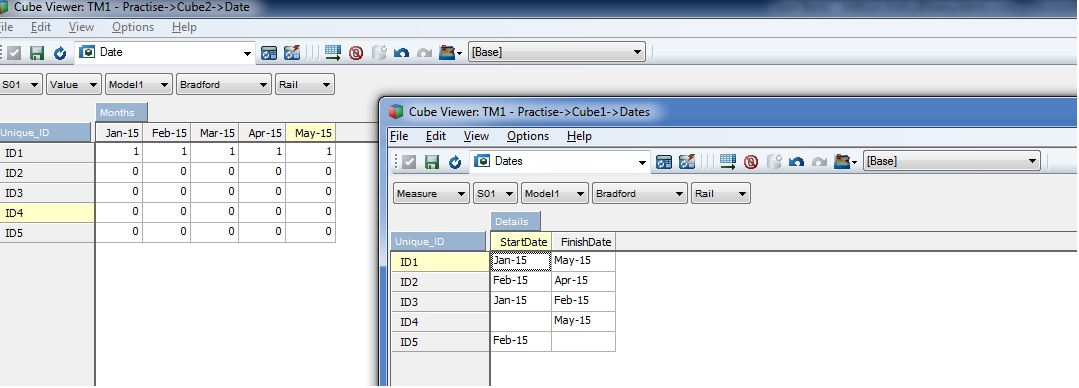Click the greyed auto-recalculate checkmark icon in Cube2 window
This screenshot has width=1079, height=388.
click(x=14, y=53)
